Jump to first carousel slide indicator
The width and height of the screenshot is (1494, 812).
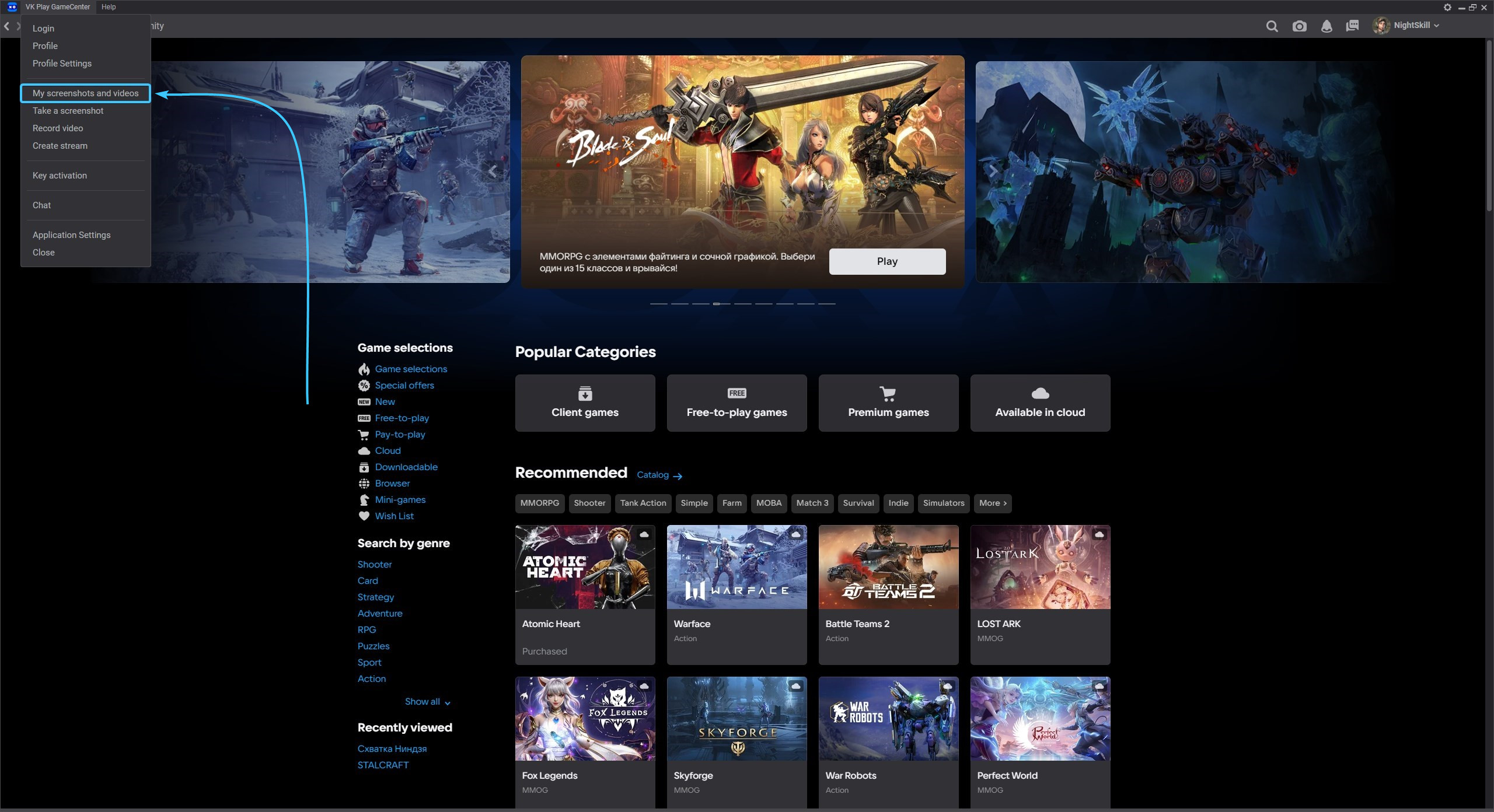[x=658, y=304]
